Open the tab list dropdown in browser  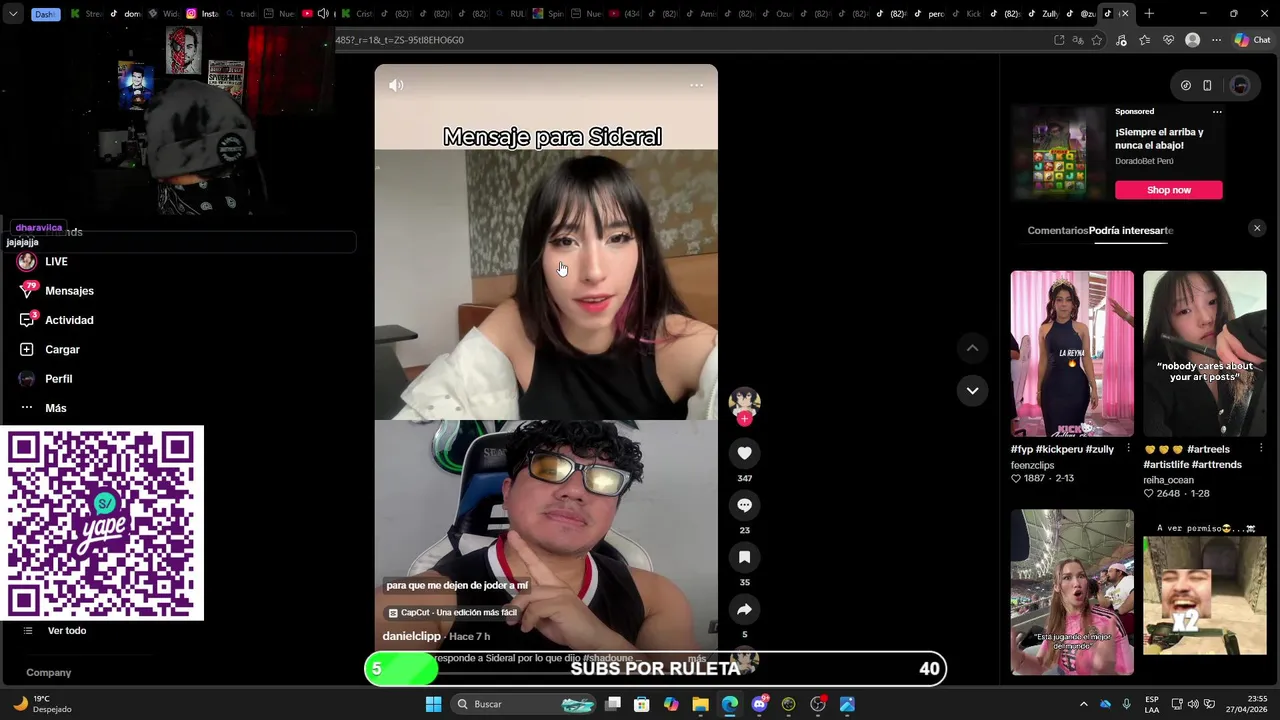tap(13, 14)
